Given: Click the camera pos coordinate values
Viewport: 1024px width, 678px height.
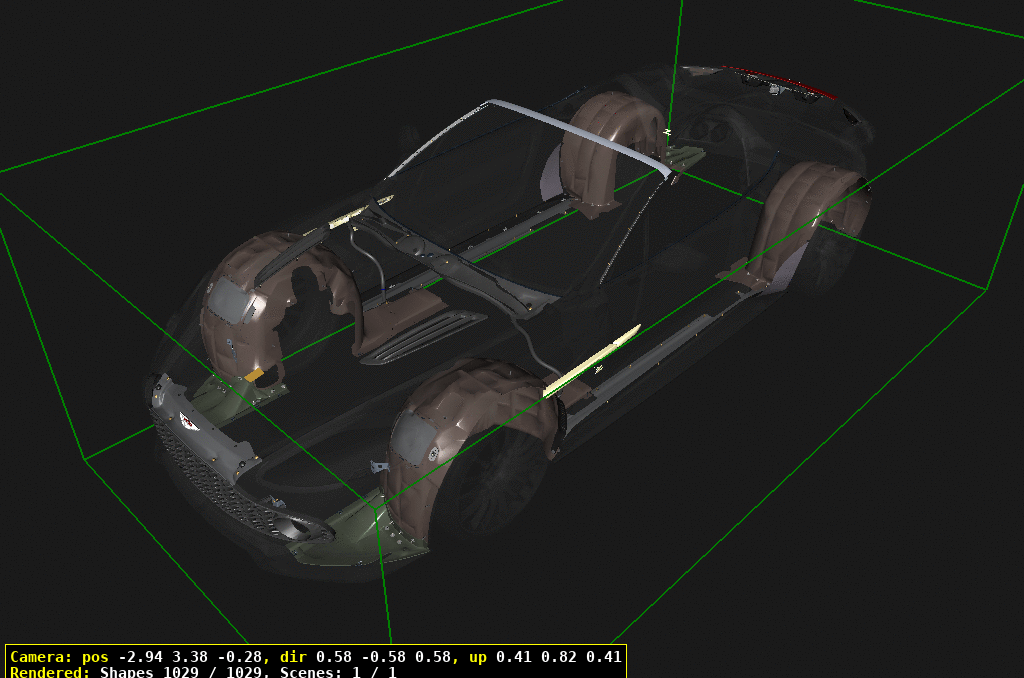Looking at the screenshot, I should tap(191, 657).
